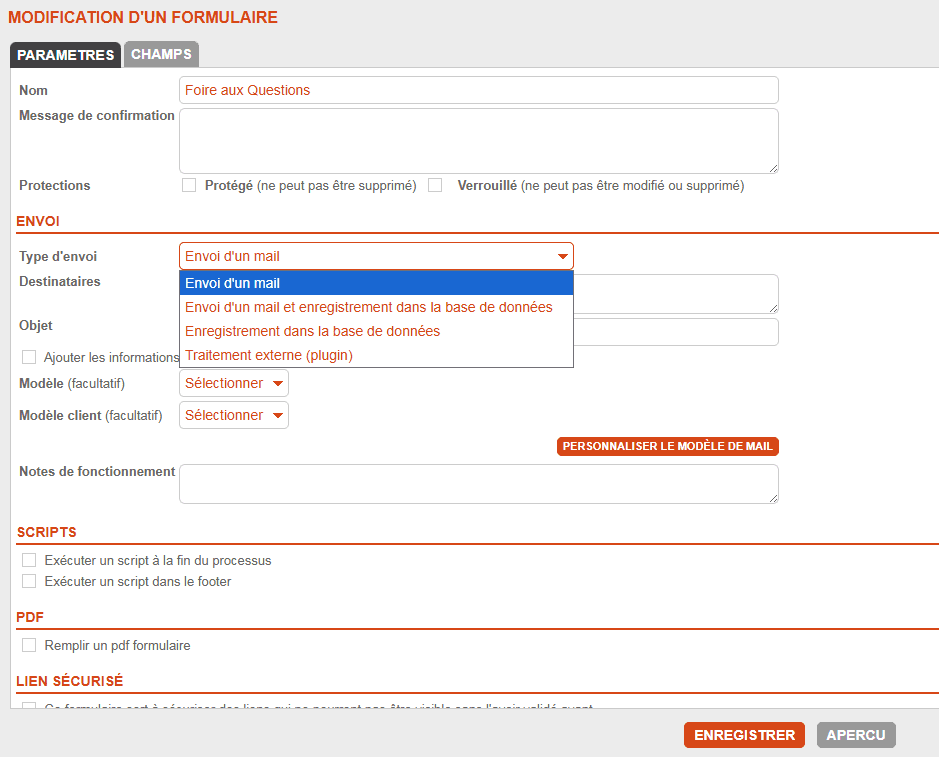Open the Modèle (facultatif) dropdown
This screenshot has width=939, height=757.
click(x=234, y=383)
